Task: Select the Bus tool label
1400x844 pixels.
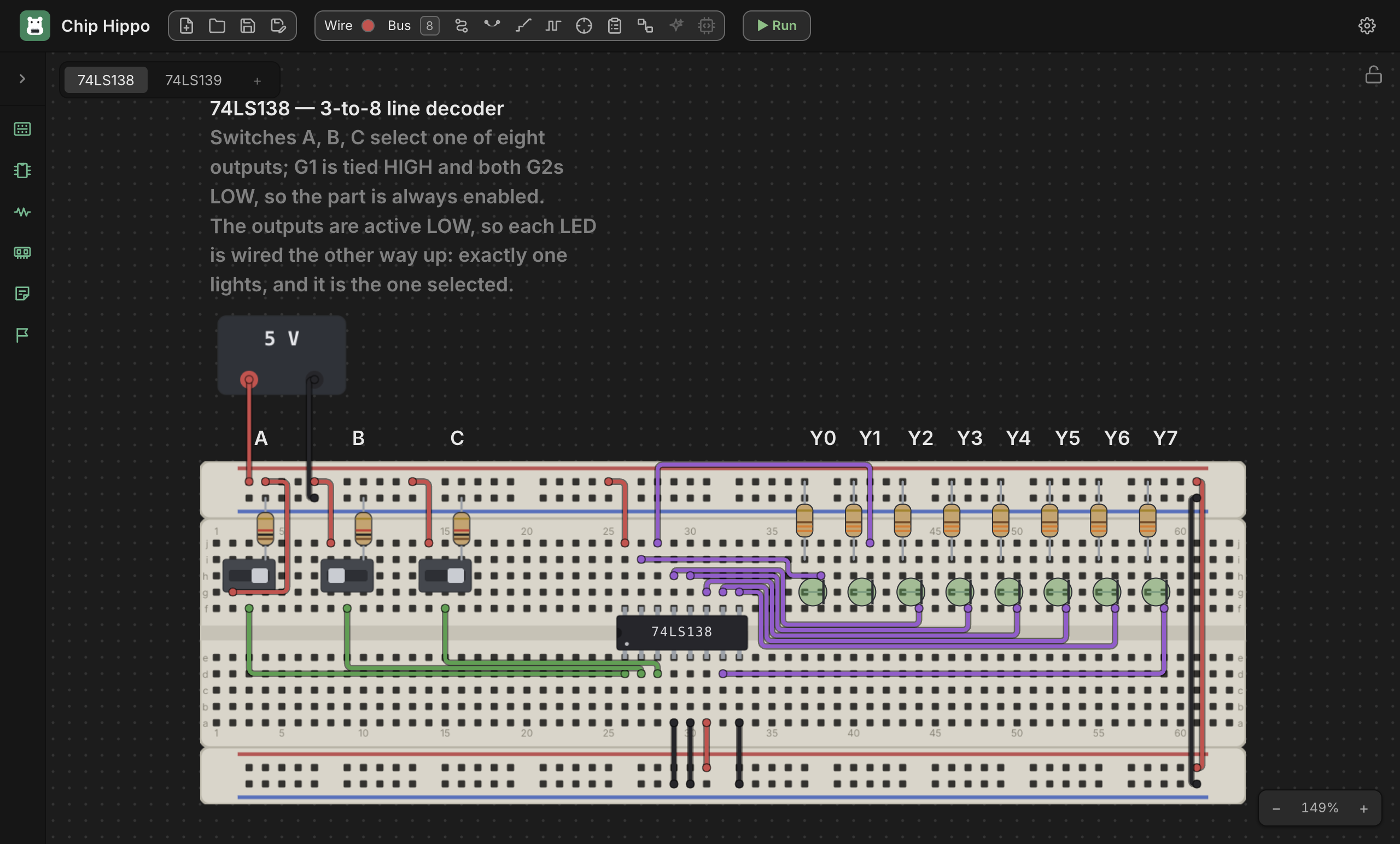Action: (399, 26)
